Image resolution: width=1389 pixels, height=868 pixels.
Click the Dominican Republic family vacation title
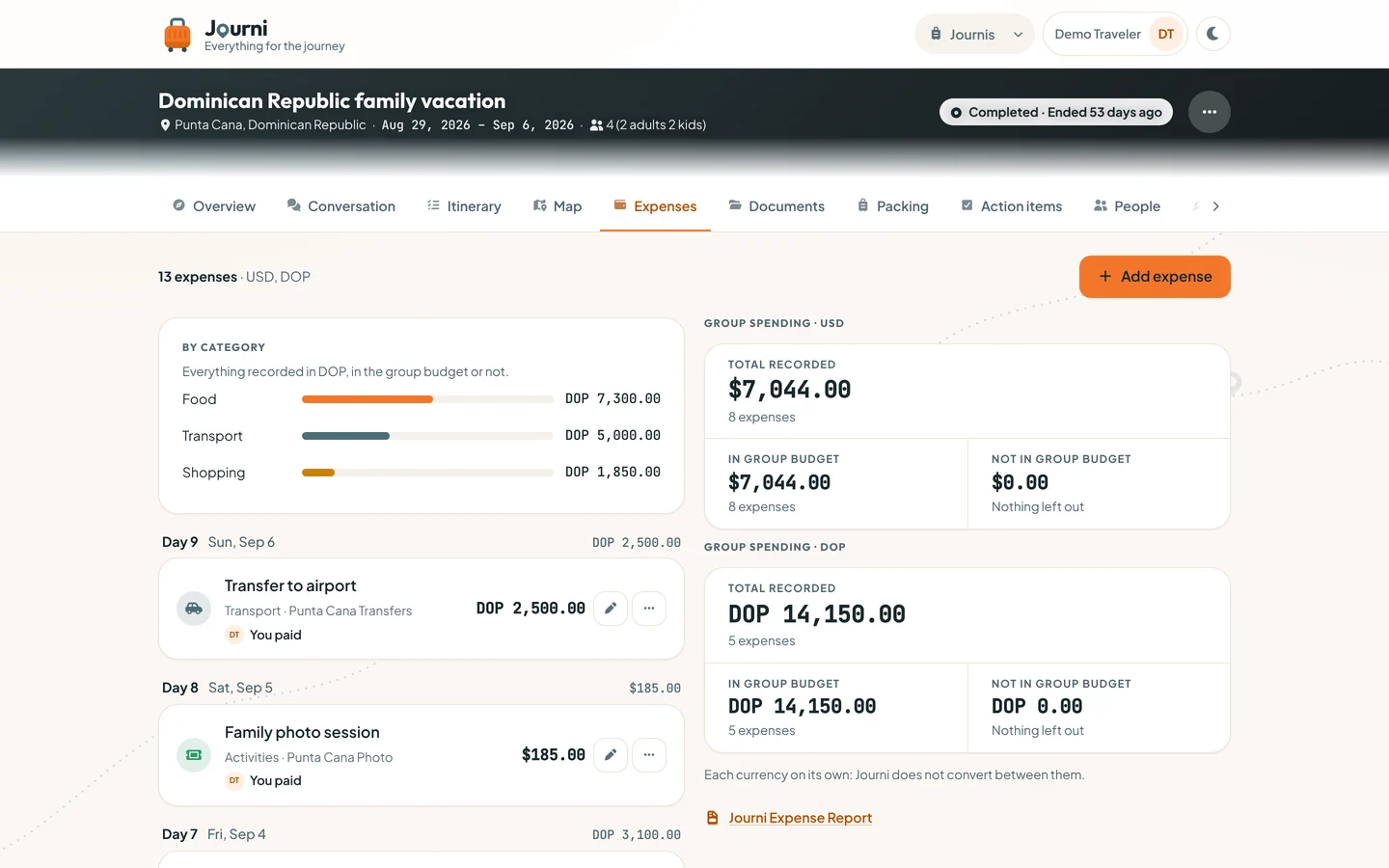tap(332, 101)
